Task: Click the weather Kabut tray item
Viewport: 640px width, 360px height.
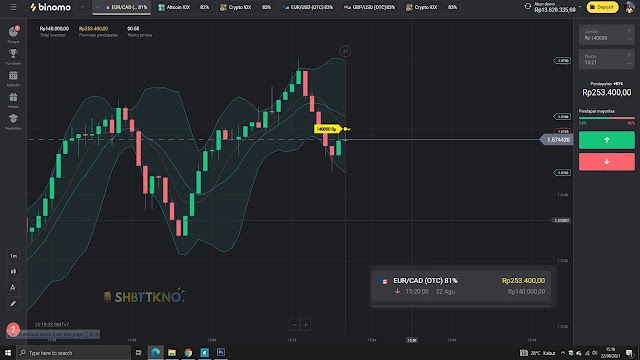Action: 538,353
